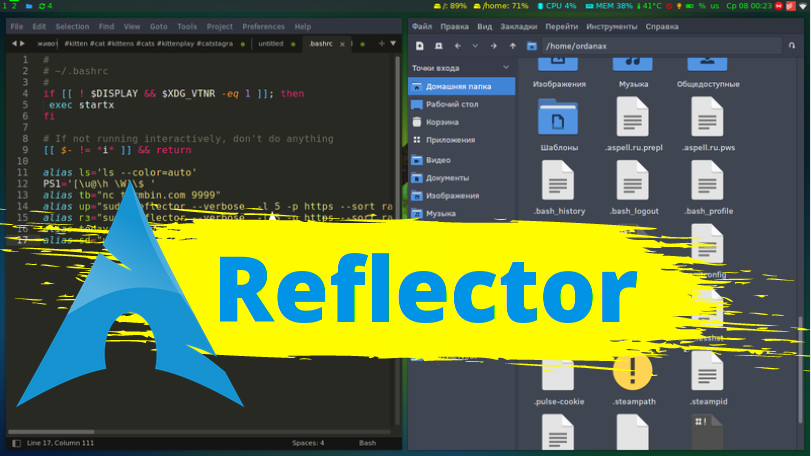The image size is (811, 456).
Task: Click the home folder icon beside the path bar
Action: coord(532,46)
